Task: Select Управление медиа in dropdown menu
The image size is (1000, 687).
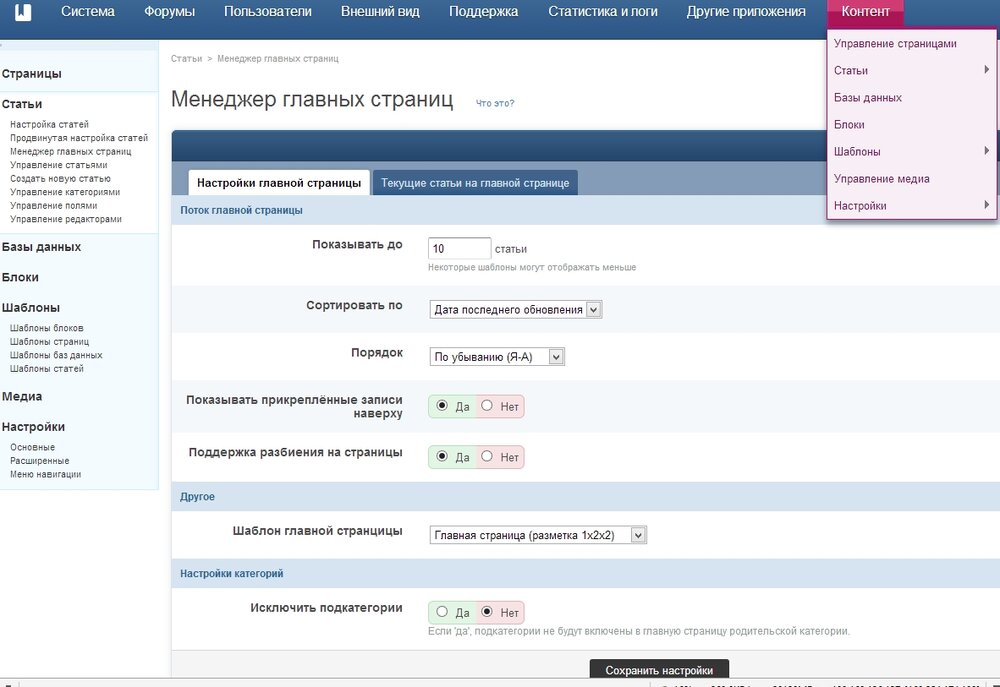Action: 882,179
